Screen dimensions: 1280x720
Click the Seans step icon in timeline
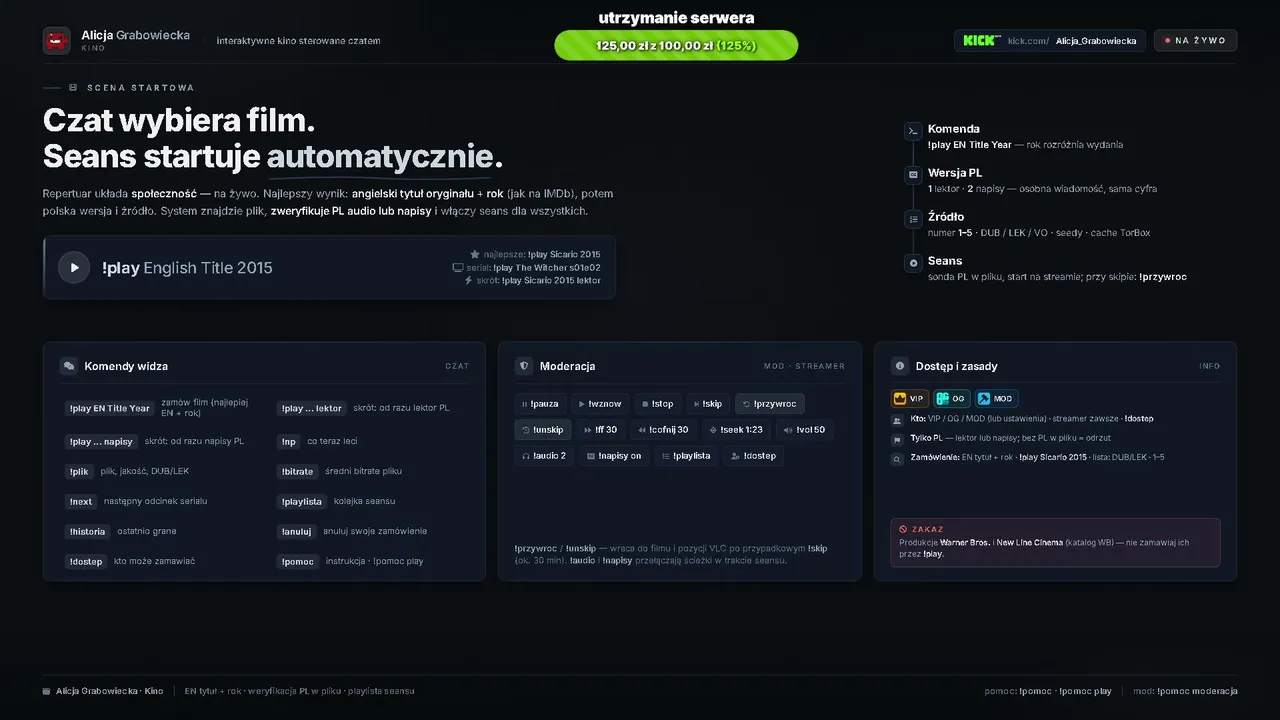tap(913, 263)
